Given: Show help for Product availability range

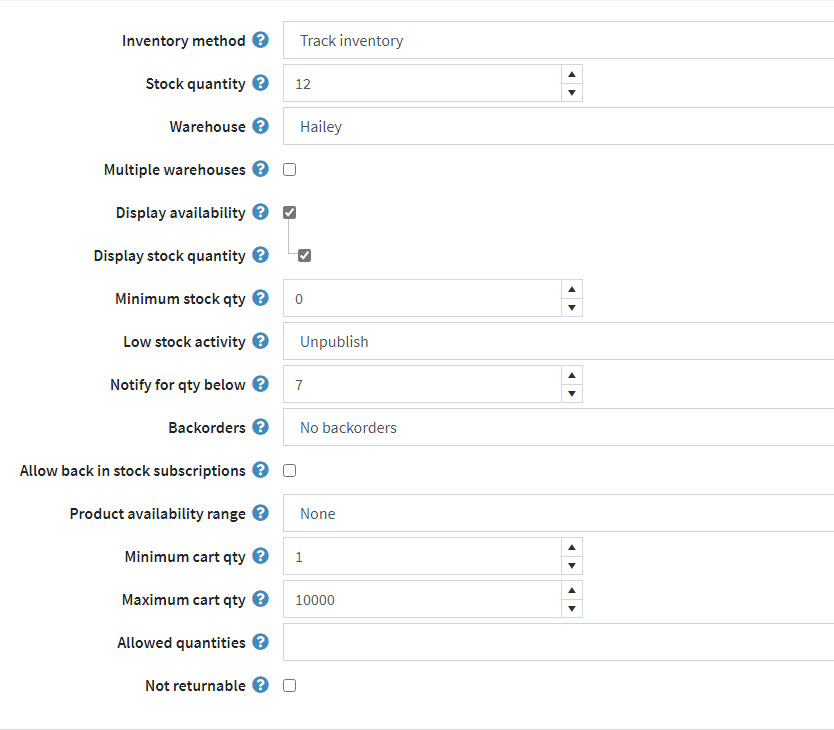Looking at the screenshot, I should [260, 513].
